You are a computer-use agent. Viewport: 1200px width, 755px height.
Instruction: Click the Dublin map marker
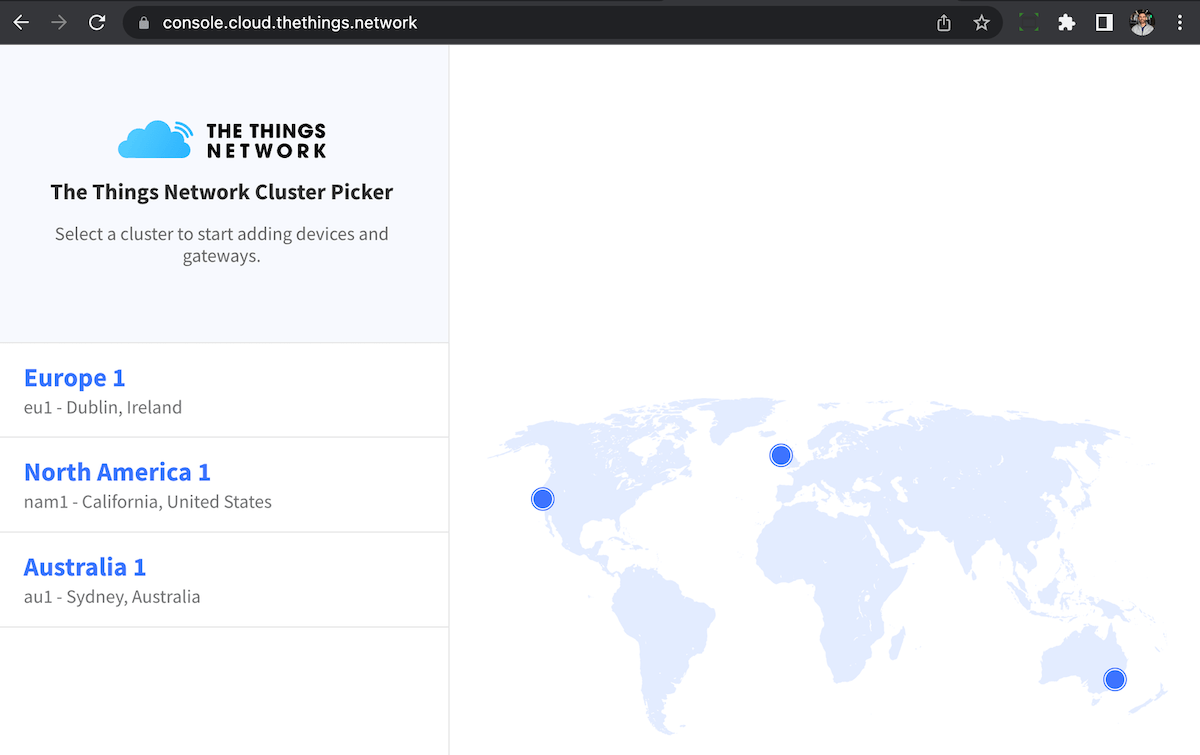point(781,455)
